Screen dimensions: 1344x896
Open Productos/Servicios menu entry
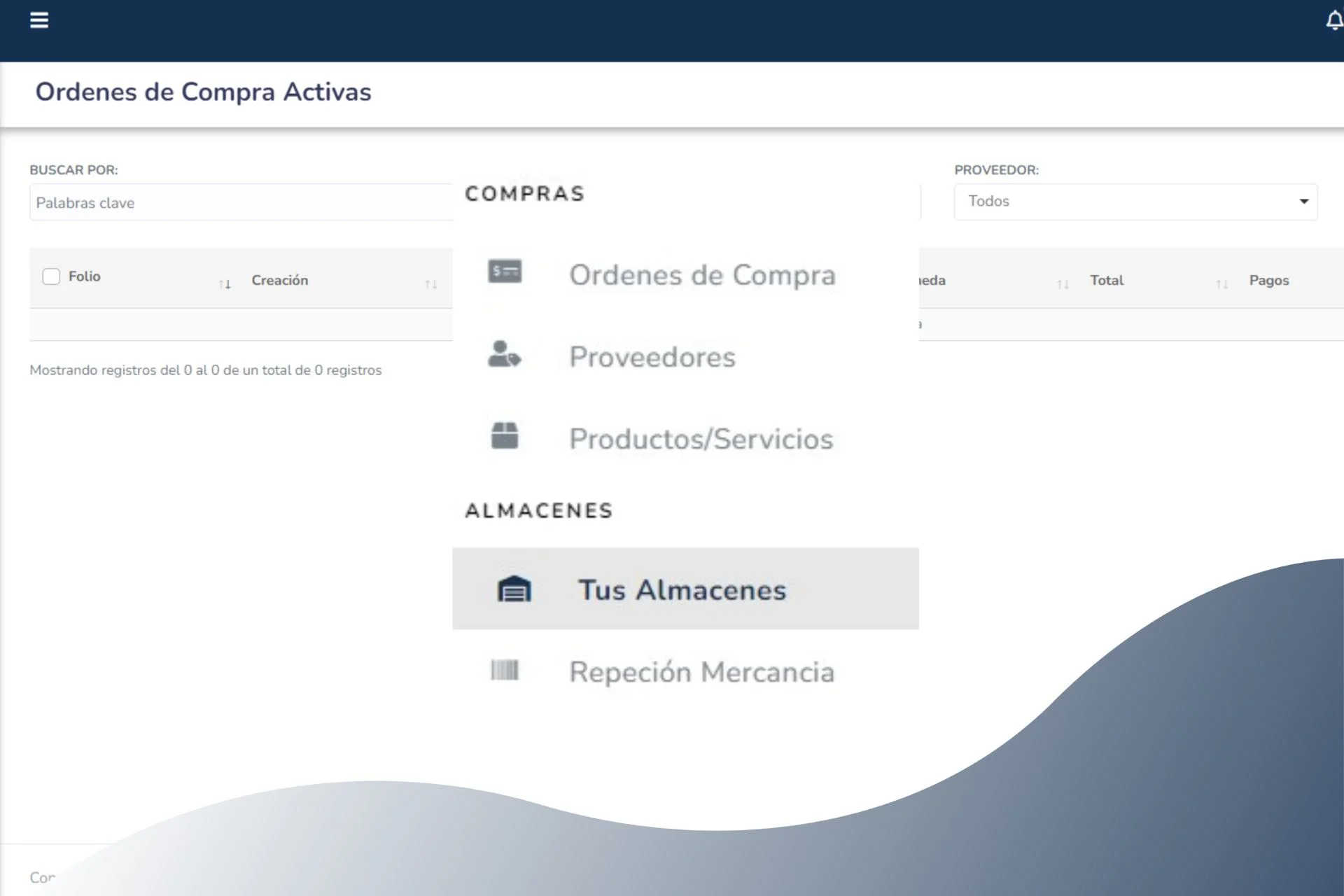tap(701, 439)
